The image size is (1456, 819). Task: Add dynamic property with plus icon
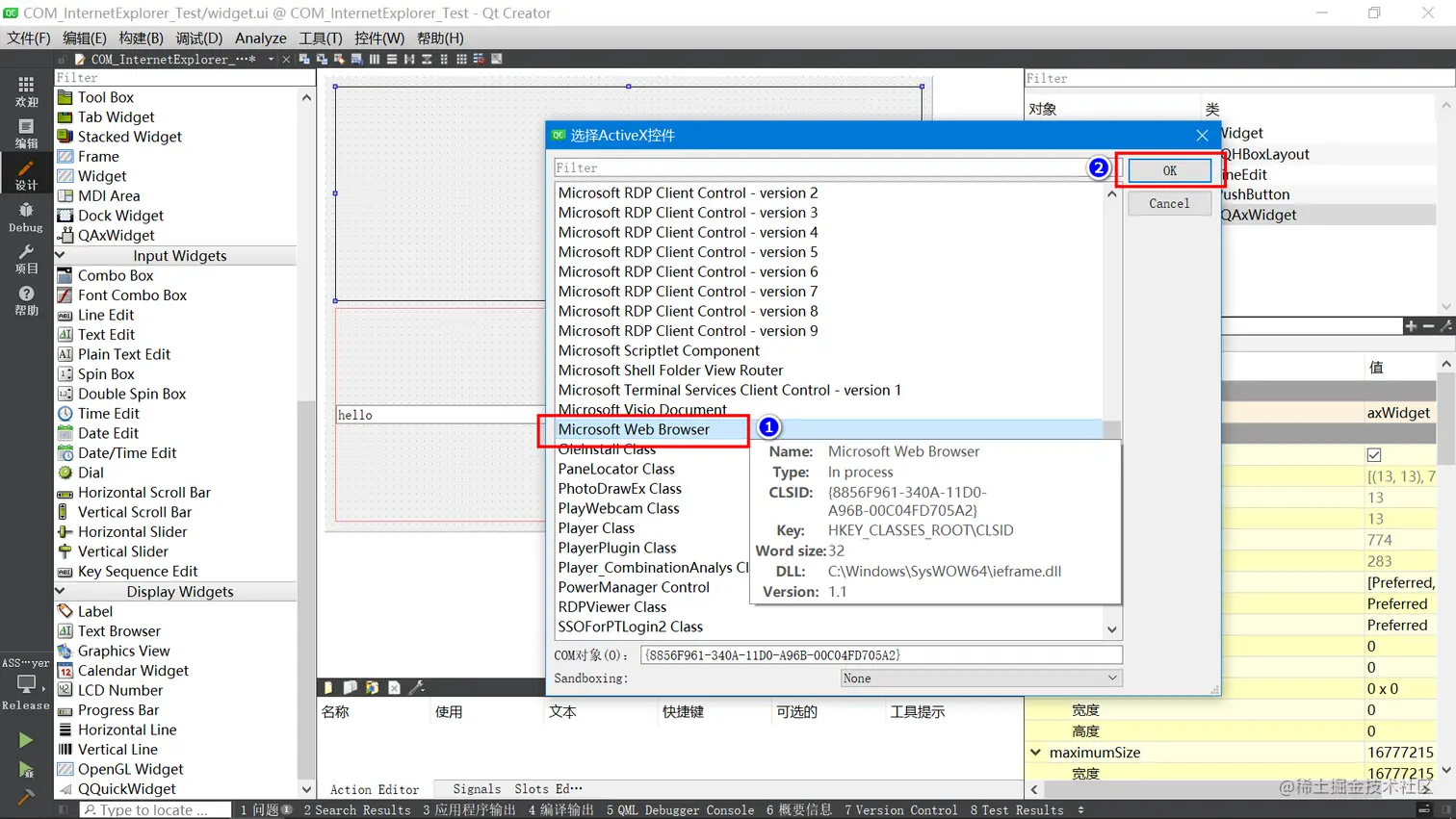(1411, 326)
